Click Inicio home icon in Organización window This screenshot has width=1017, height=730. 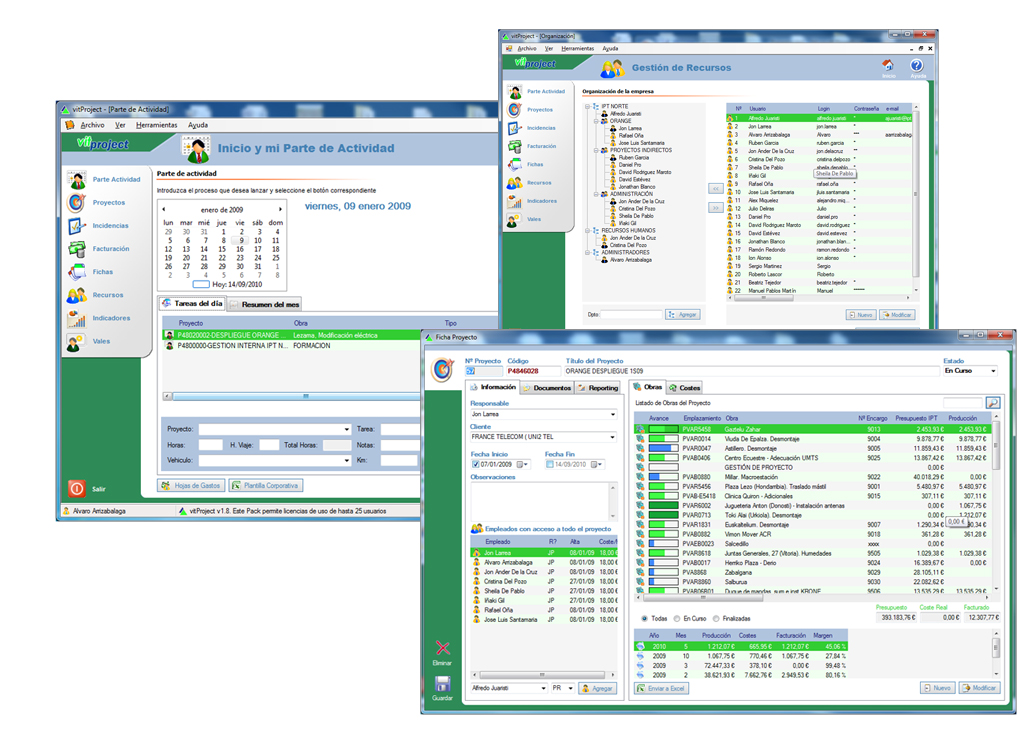(888, 65)
